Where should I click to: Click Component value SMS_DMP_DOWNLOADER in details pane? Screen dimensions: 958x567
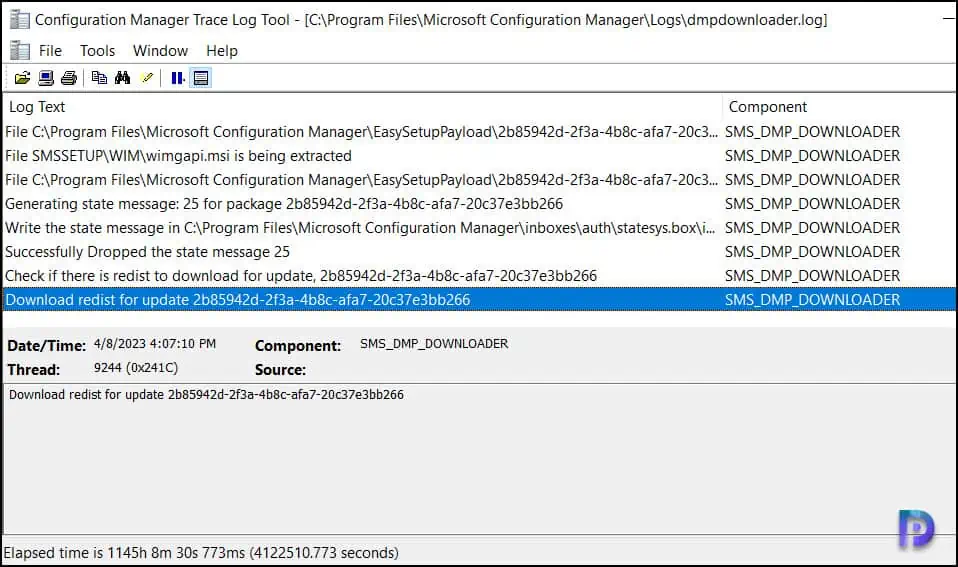click(x=434, y=344)
